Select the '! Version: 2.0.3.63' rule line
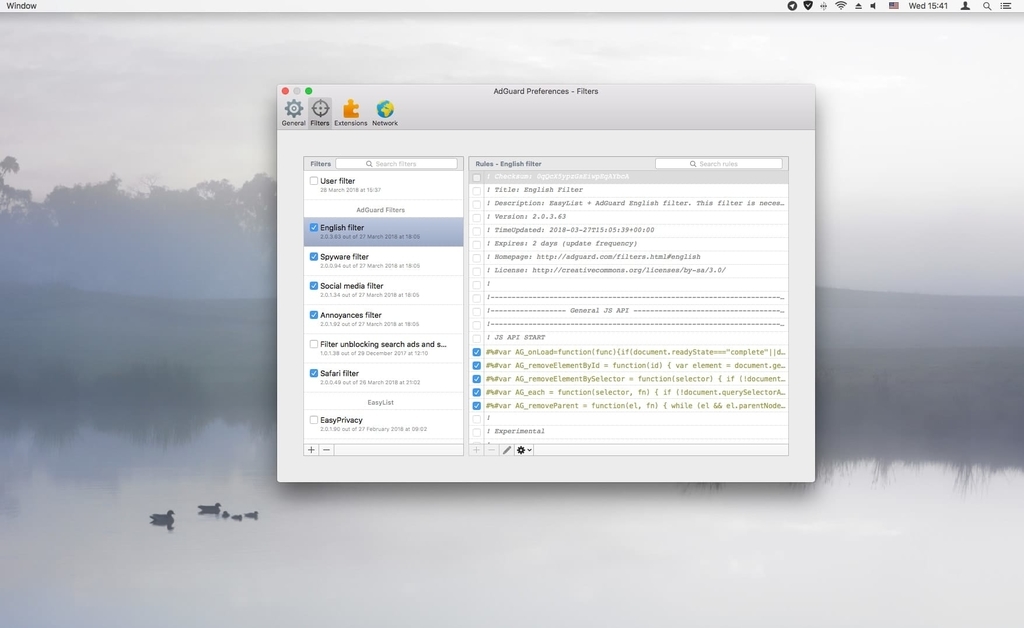Viewport: 1024px width, 628px height. pos(628,217)
